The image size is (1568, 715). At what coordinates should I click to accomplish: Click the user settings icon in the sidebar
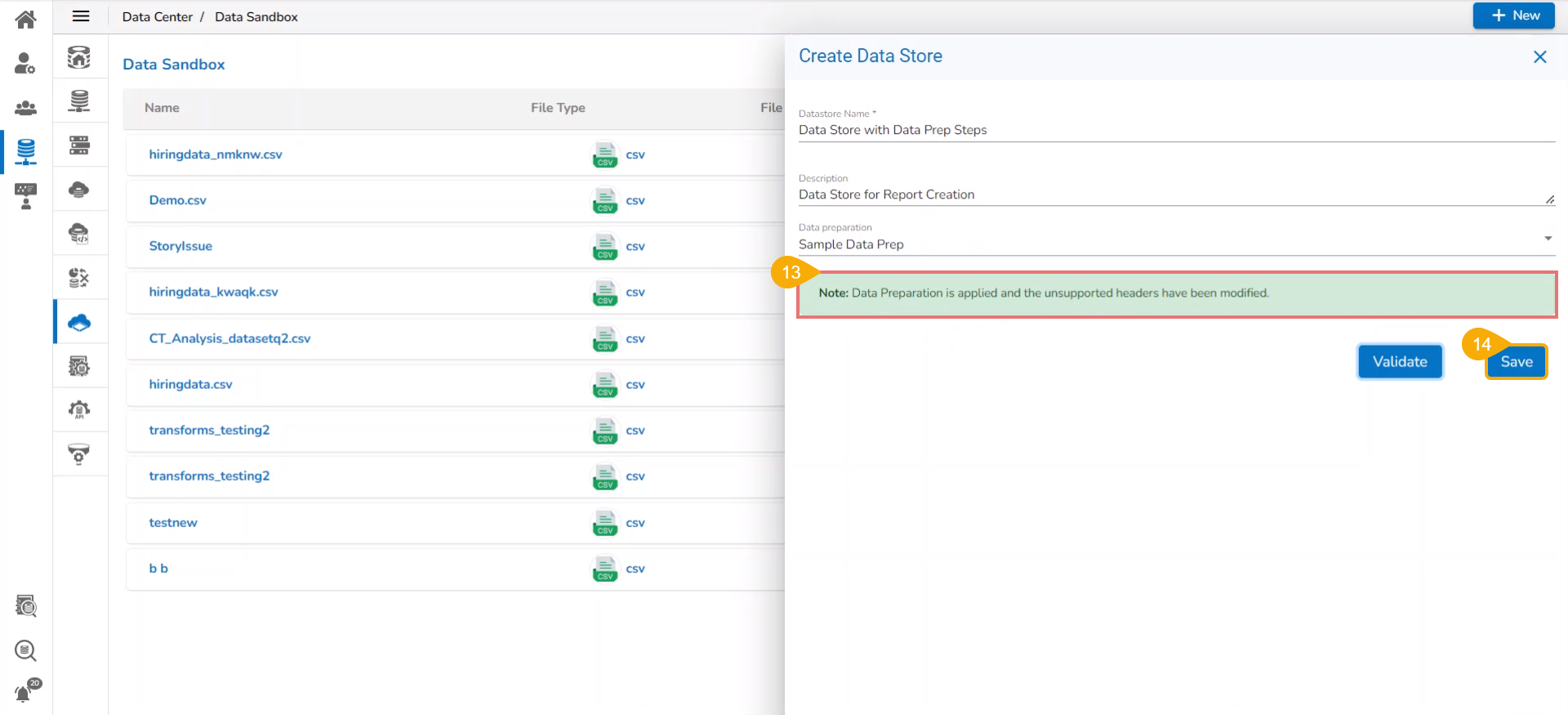point(26,64)
